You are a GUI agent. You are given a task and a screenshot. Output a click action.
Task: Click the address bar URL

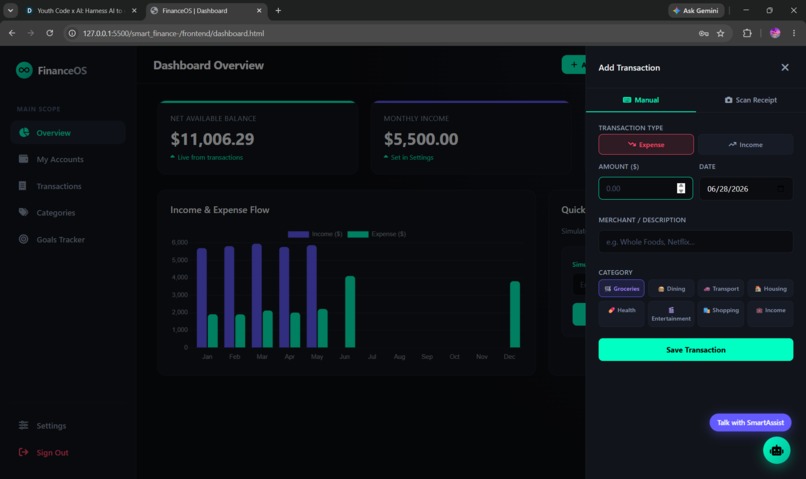click(173, 33)
